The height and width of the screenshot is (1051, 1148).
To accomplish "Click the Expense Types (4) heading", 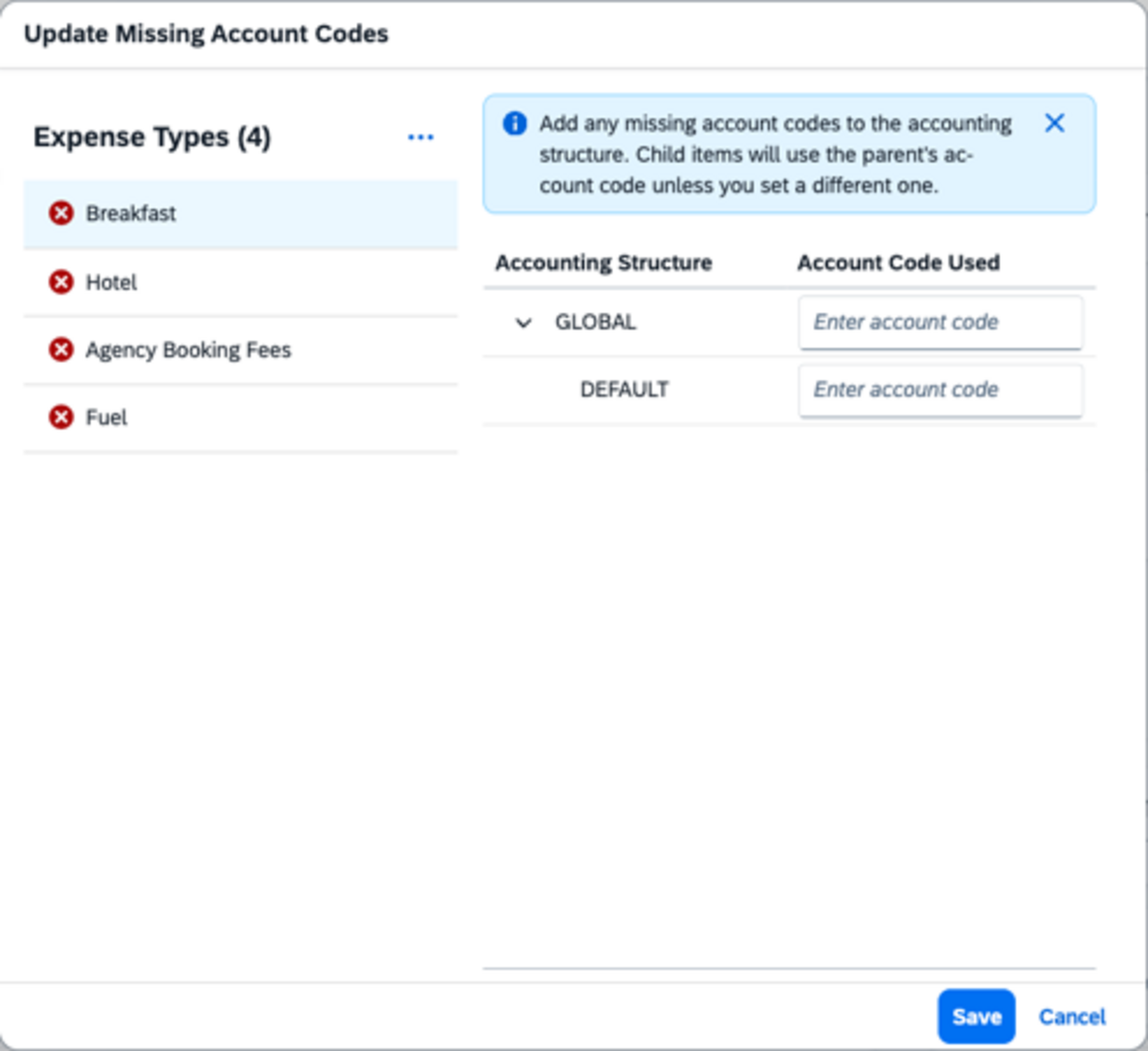I will pos(152,137).
